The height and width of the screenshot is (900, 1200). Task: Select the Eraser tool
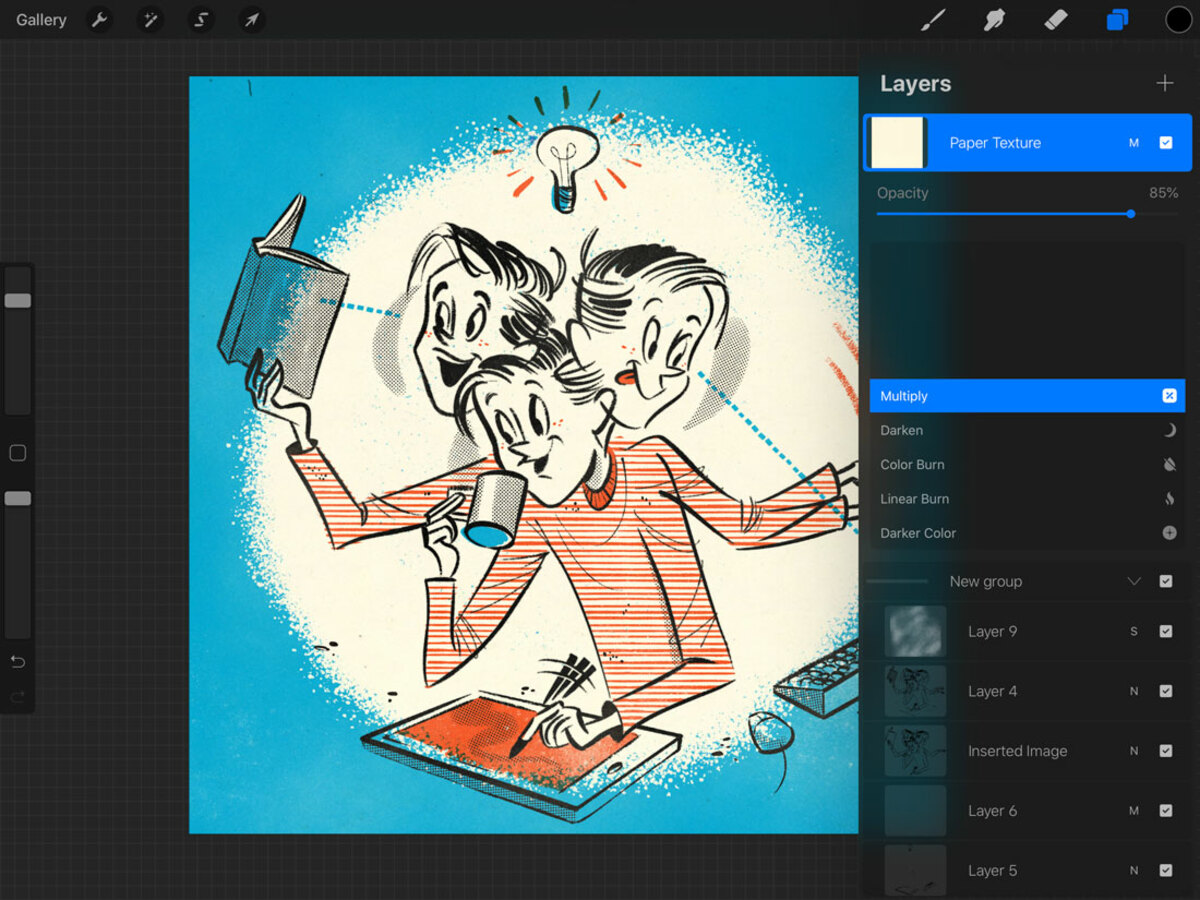[1055, 20]
